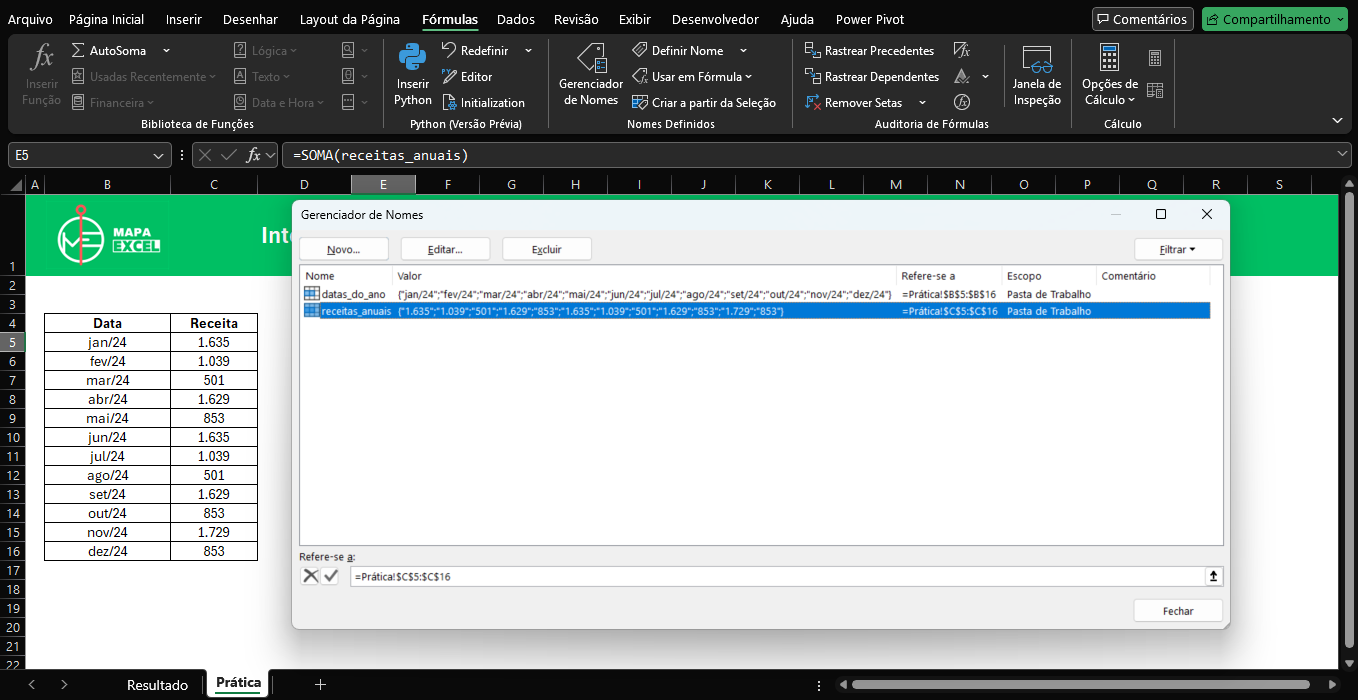The image size is (1358, 700).
Task: Open the Arquivo menu
Action: click(30, 19)
